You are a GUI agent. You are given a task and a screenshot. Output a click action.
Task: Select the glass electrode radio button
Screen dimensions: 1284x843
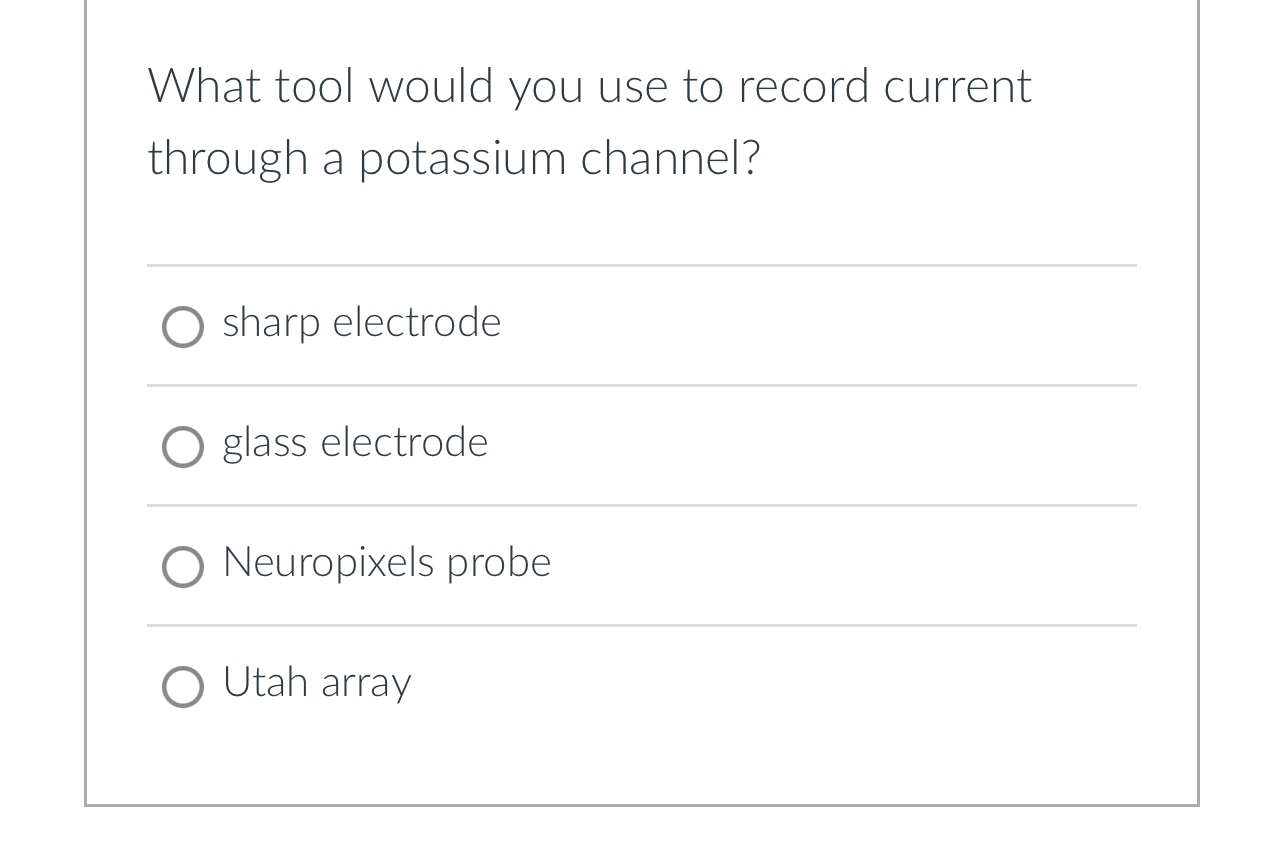(183, 447)
